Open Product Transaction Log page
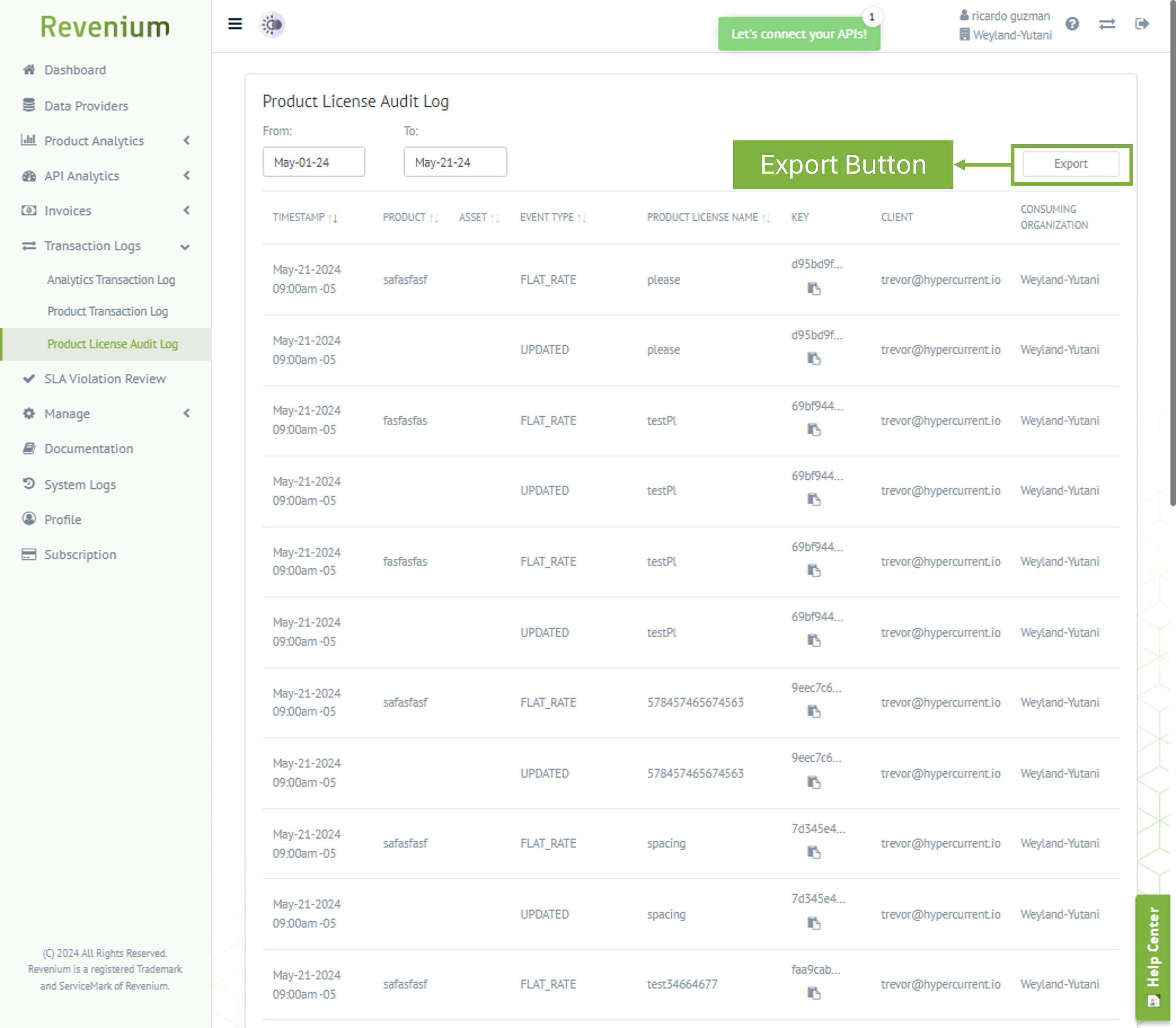This screenshot has width=1176, height=1028. (107, 312)
